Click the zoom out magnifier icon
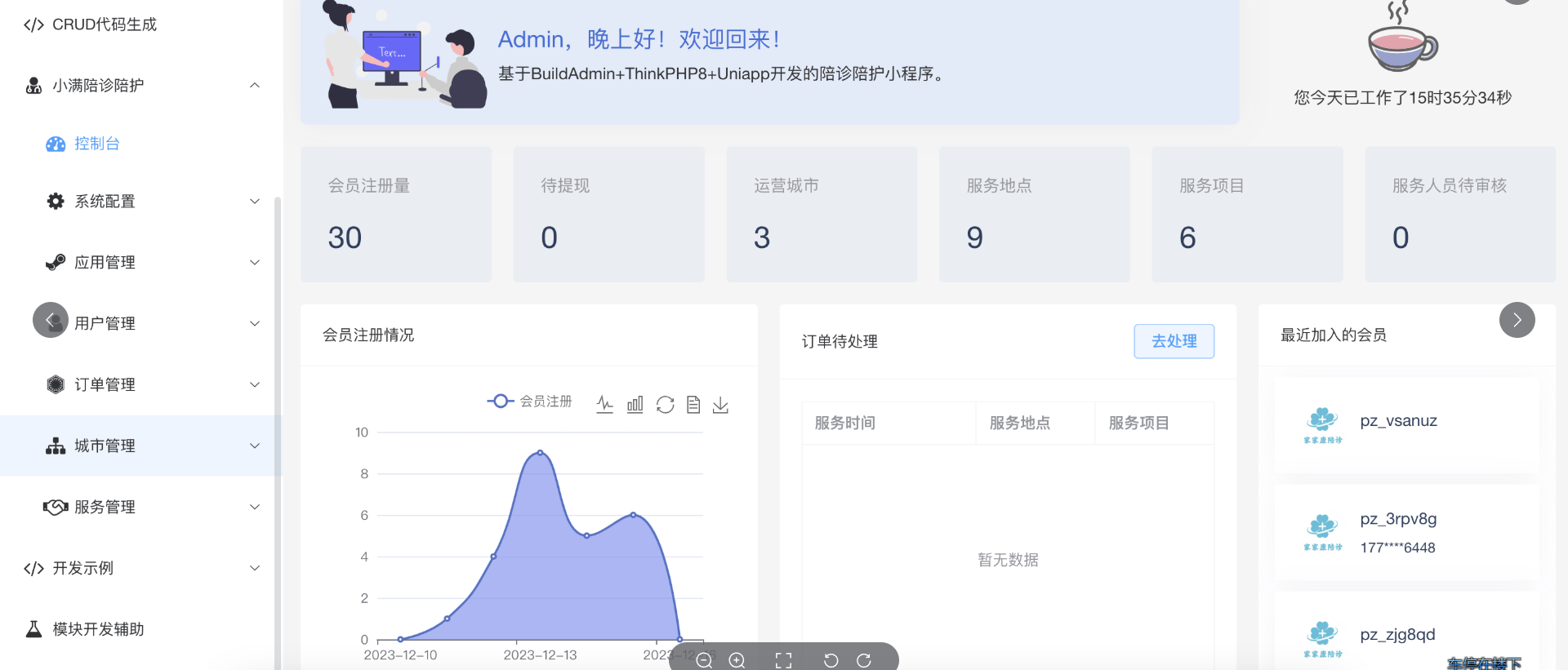This screenshot has height=670, width=1568. tap(704, 660)
